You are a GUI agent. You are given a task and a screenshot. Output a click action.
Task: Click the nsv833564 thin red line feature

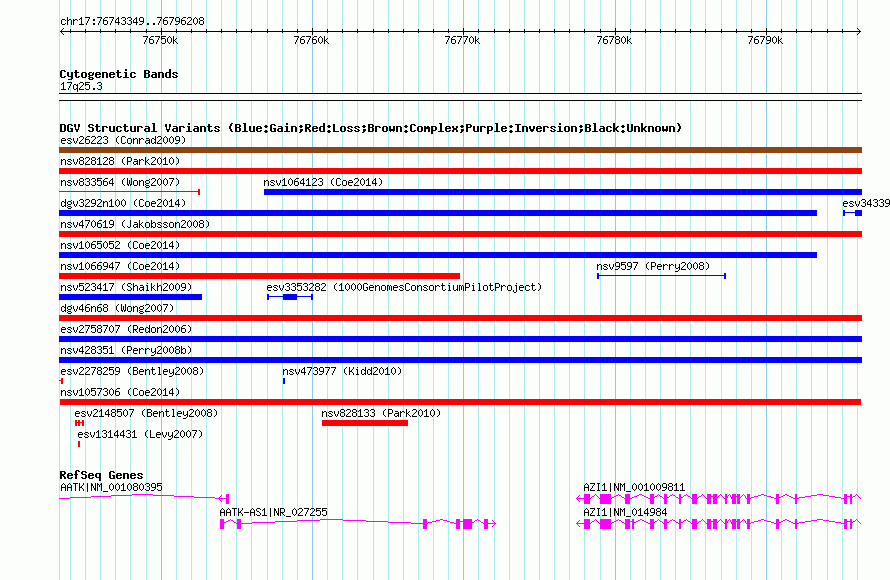tap(129, 192)
